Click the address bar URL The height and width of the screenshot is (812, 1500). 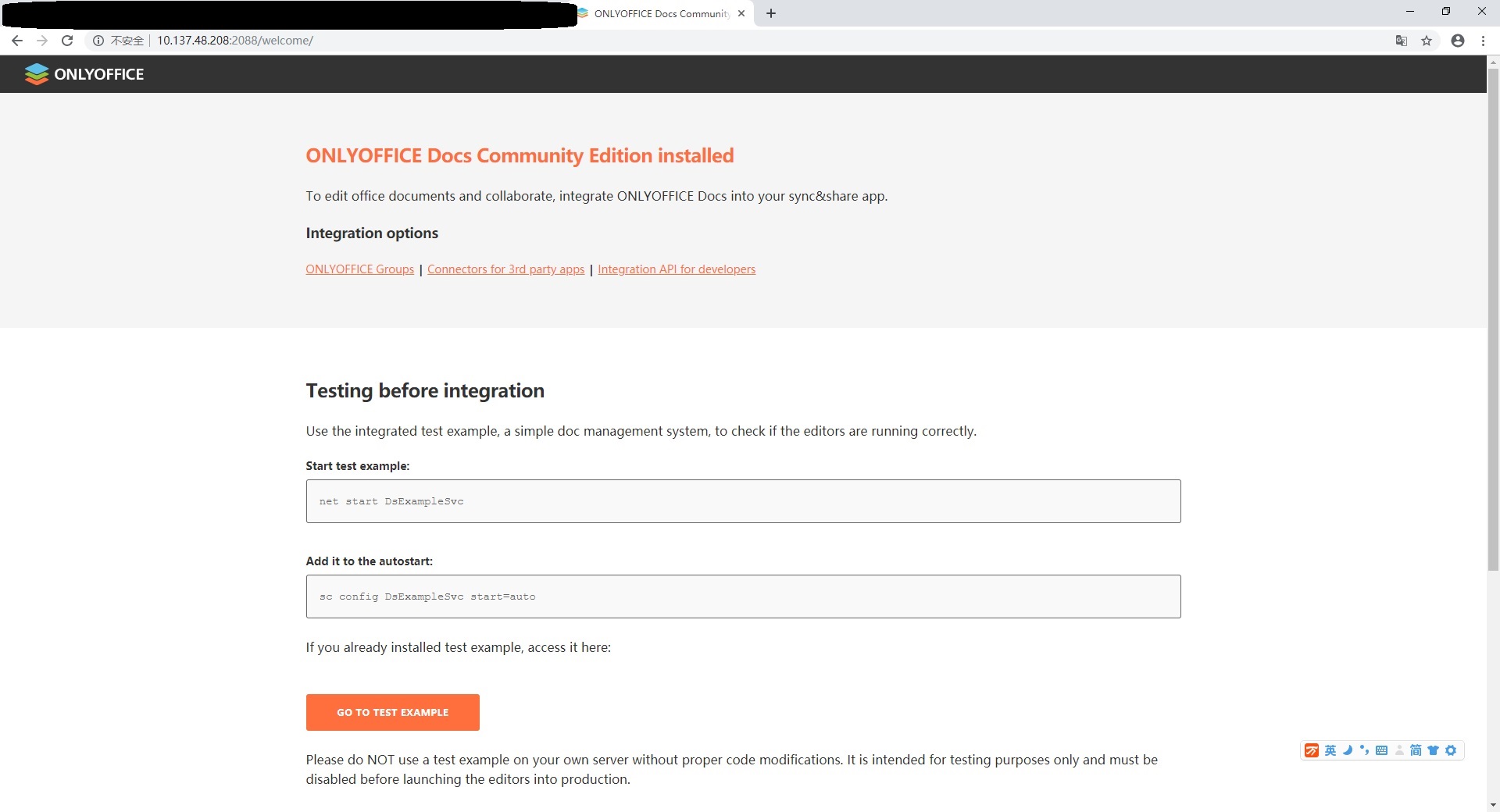(x=235, y=41)
